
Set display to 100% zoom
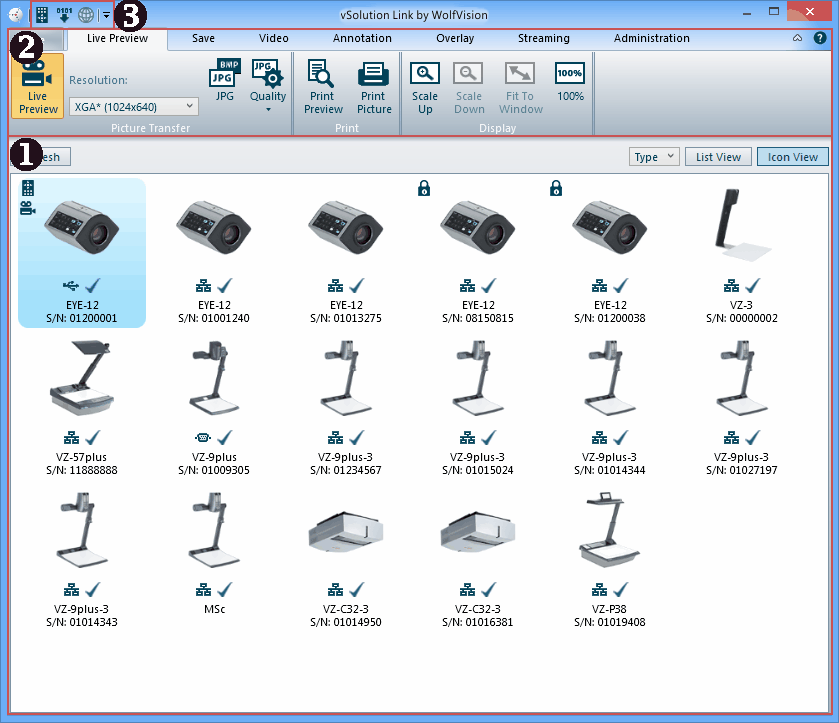(x=570, y=80)
